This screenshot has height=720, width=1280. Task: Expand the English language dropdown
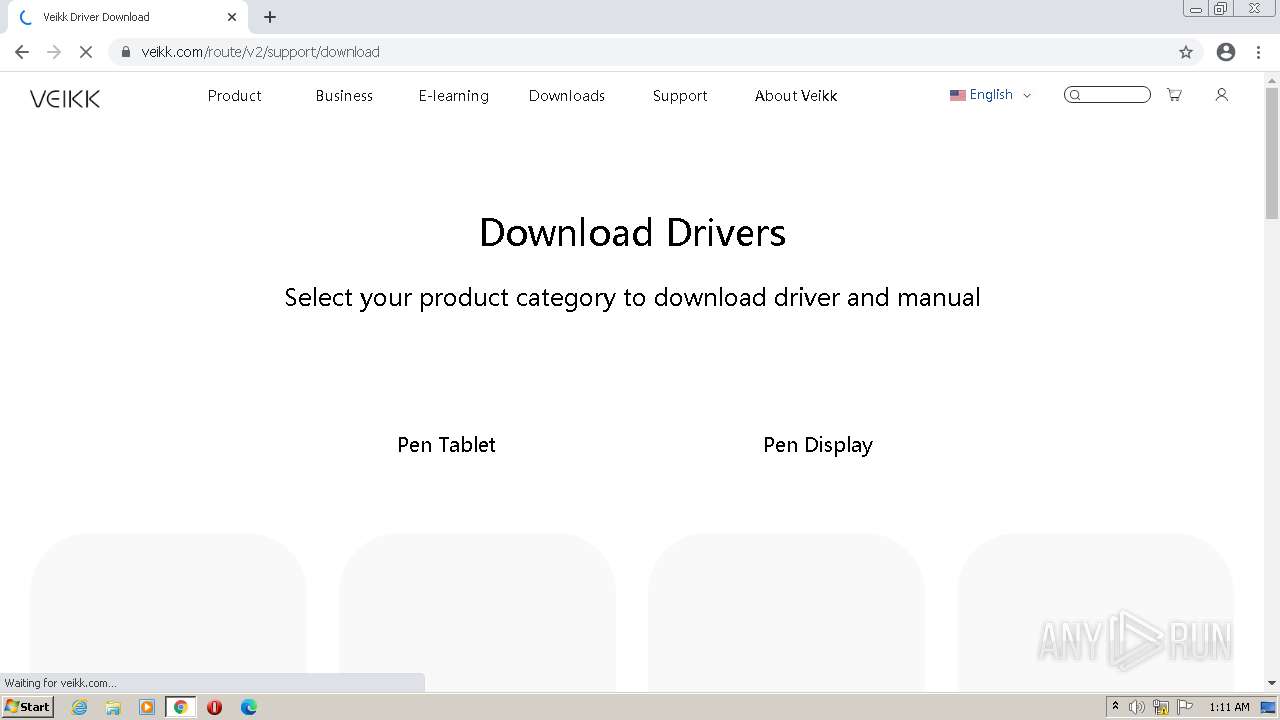coord(990,95)
